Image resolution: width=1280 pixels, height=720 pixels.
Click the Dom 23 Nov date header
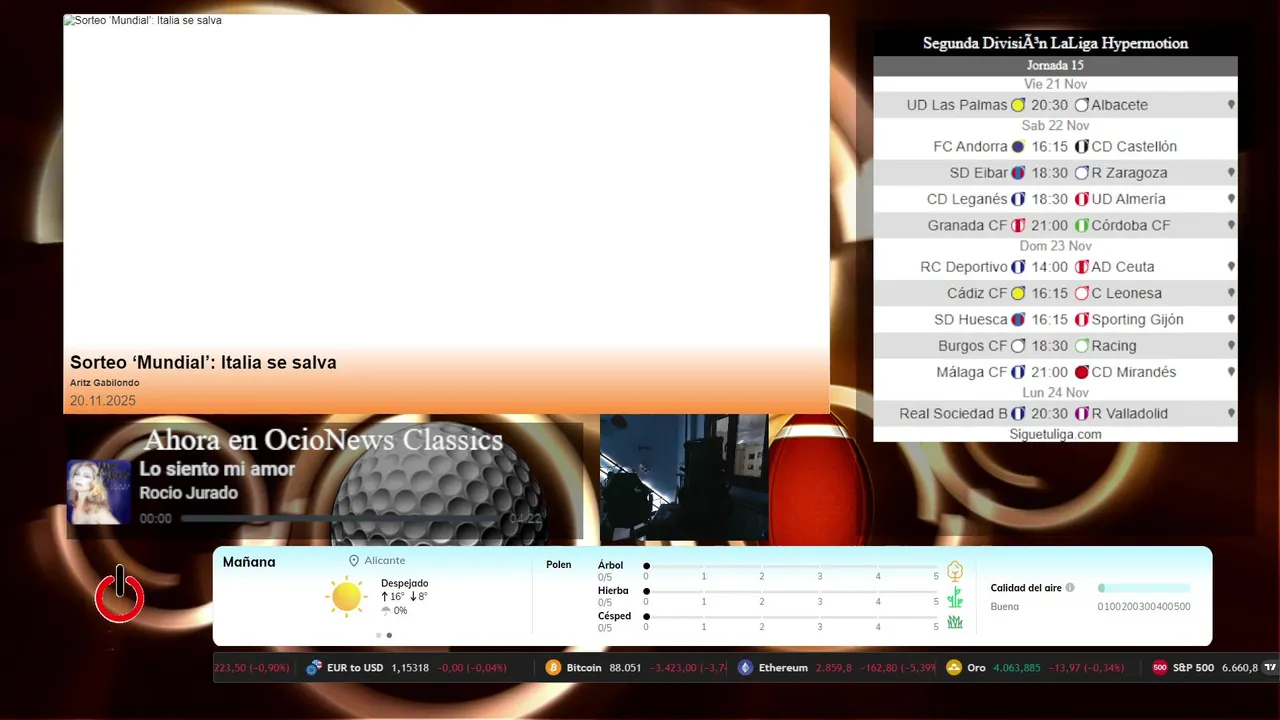[x=1055, y=246]
